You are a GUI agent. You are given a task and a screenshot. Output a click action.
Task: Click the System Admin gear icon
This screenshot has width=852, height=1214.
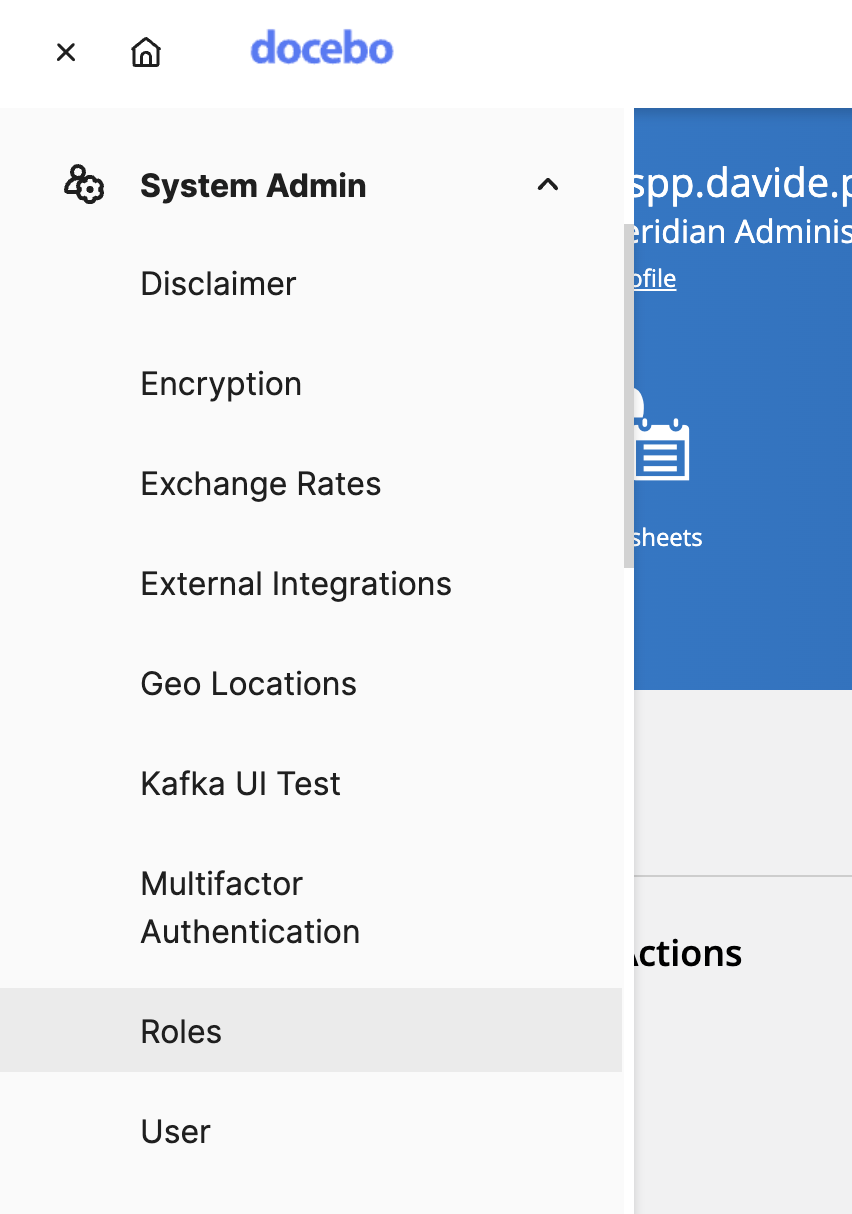[x=84, y=185]
